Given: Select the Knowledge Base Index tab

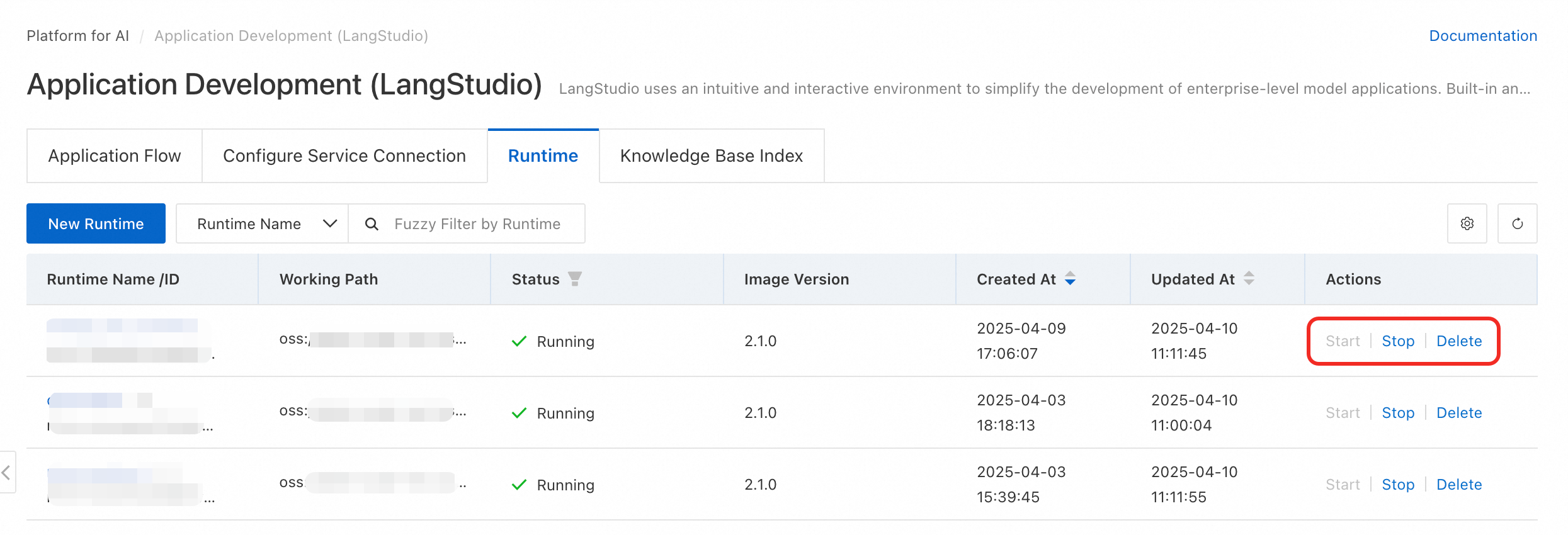Looking at the screenshot, I should point(711,156).
